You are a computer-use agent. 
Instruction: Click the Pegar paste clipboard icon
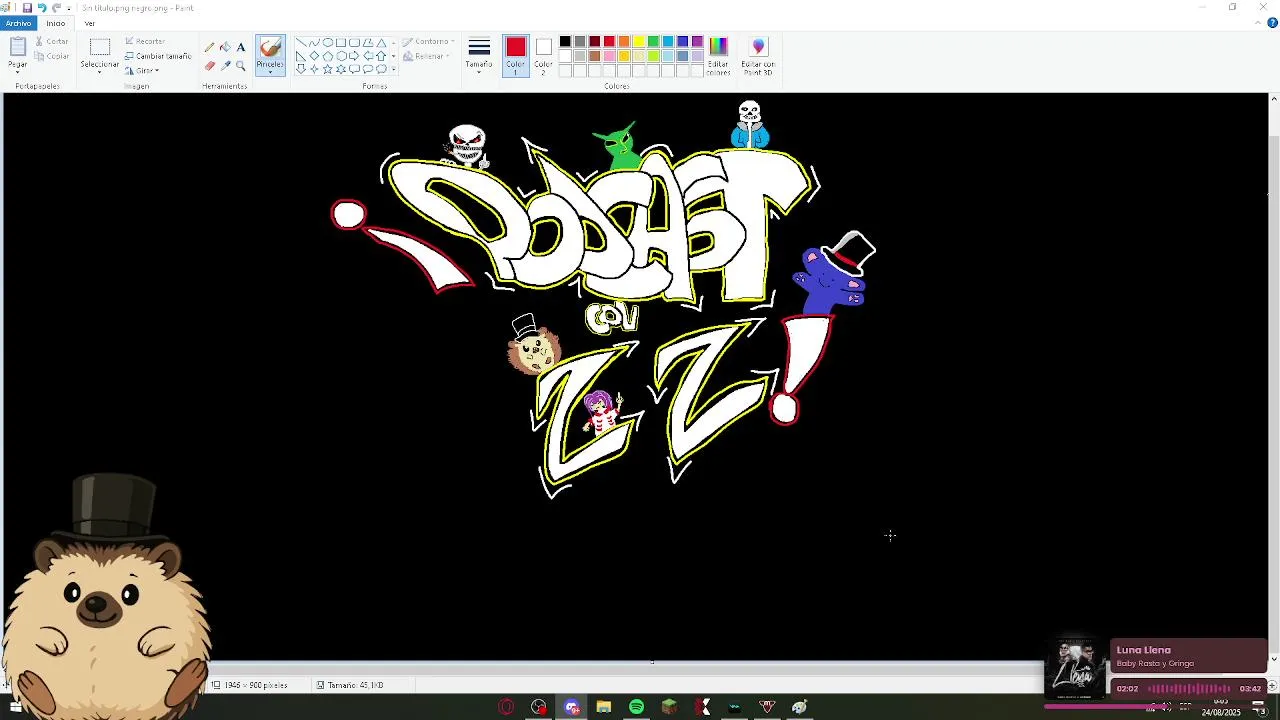[18, 47]
